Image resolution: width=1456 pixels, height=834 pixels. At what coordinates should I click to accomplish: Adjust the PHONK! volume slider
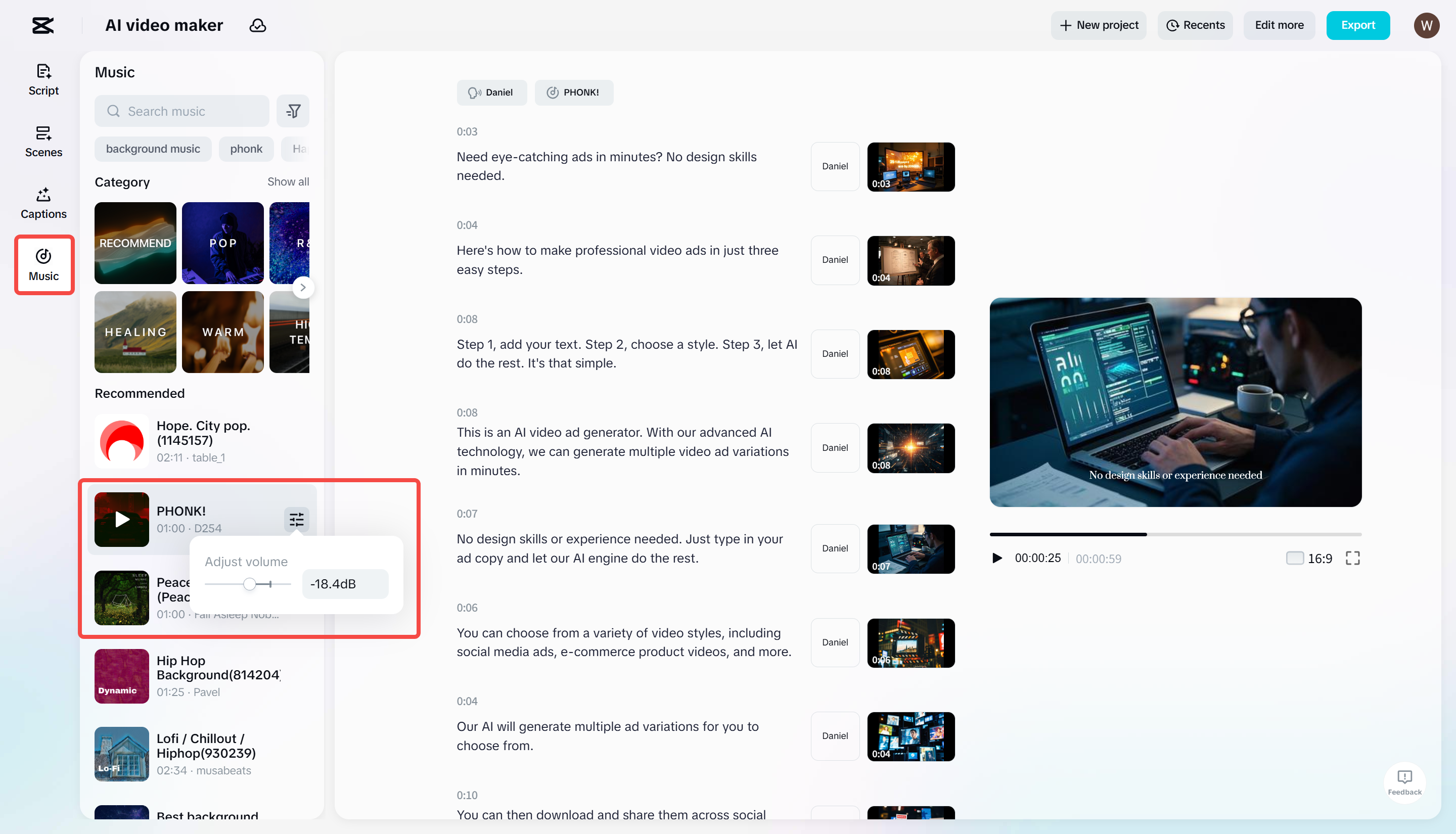point(249,584)
